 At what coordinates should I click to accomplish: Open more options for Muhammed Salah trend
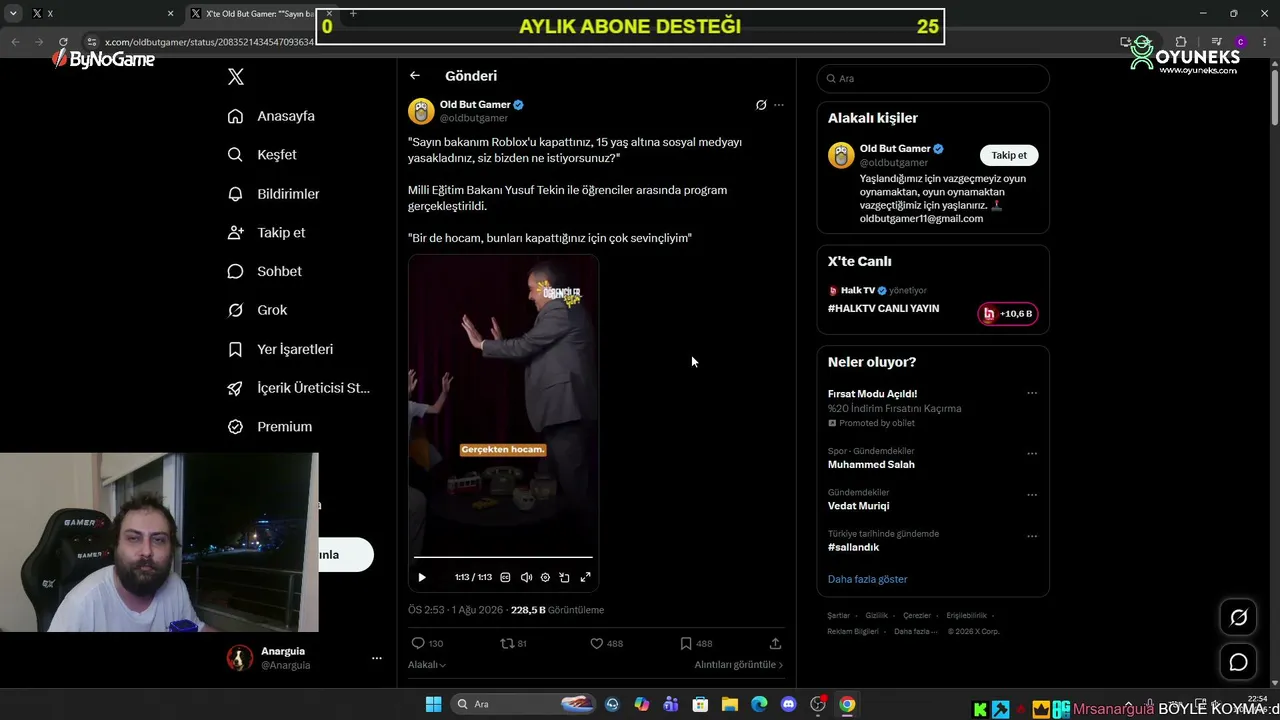pyautogui.click(x=1032, y=454)
